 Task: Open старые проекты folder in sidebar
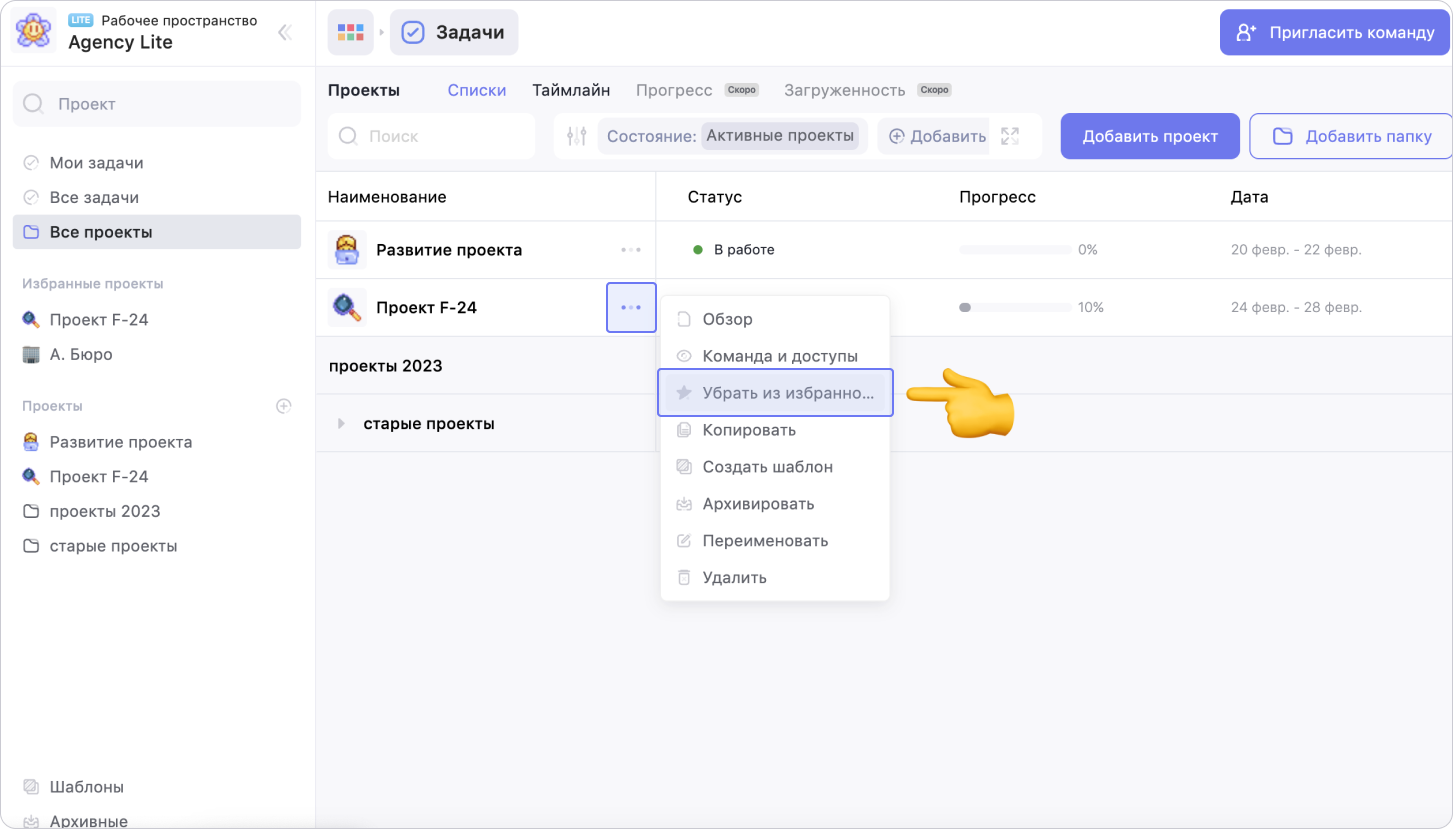point(157,546)
